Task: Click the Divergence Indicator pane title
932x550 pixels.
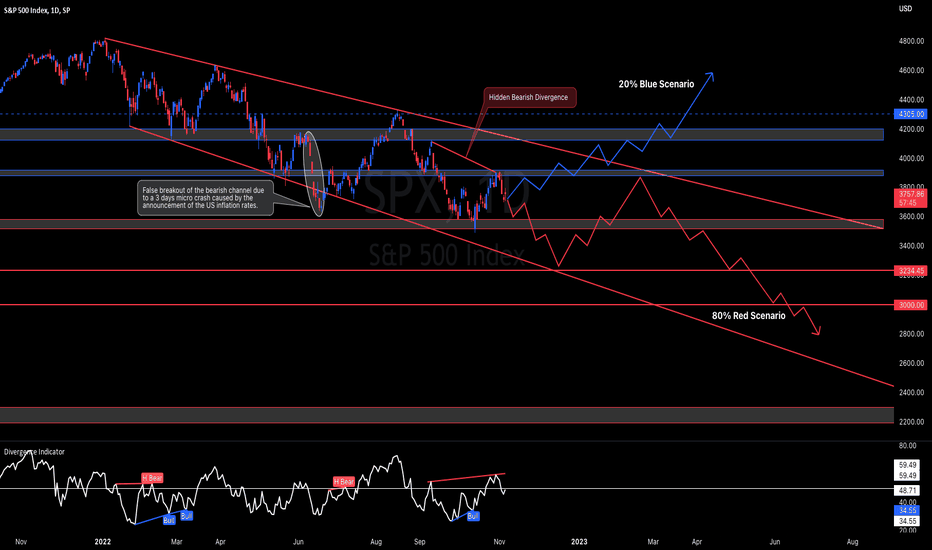Action: (34, 452)
